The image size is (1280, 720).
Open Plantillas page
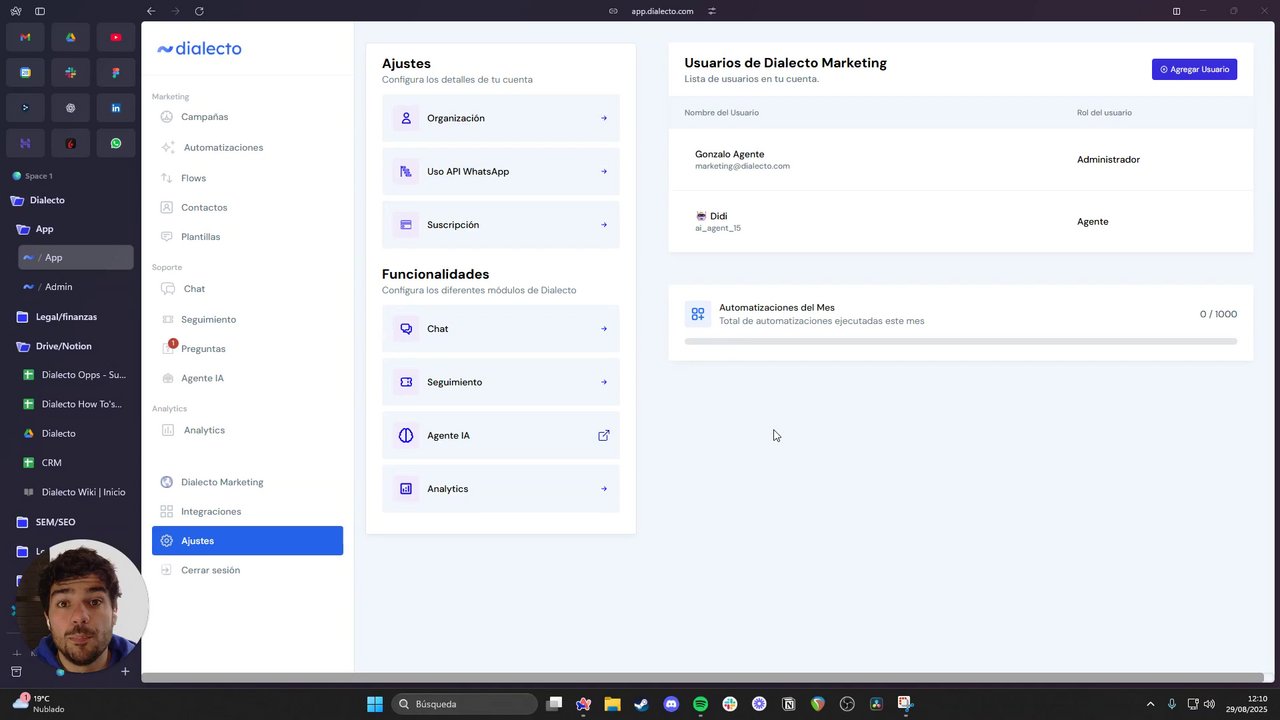point(200,237)
